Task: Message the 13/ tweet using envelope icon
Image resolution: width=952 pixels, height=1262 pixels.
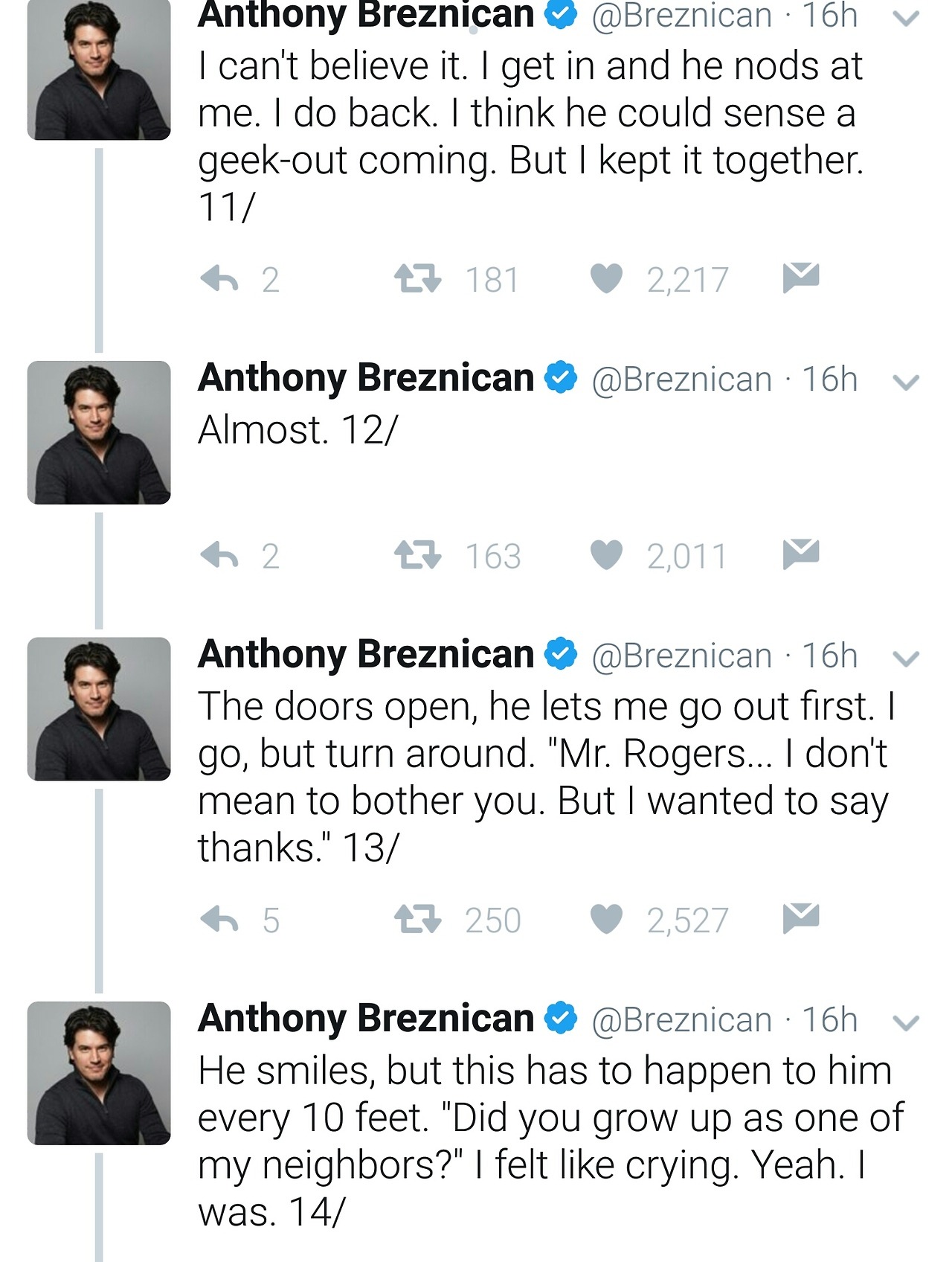Action: [801, 918]
